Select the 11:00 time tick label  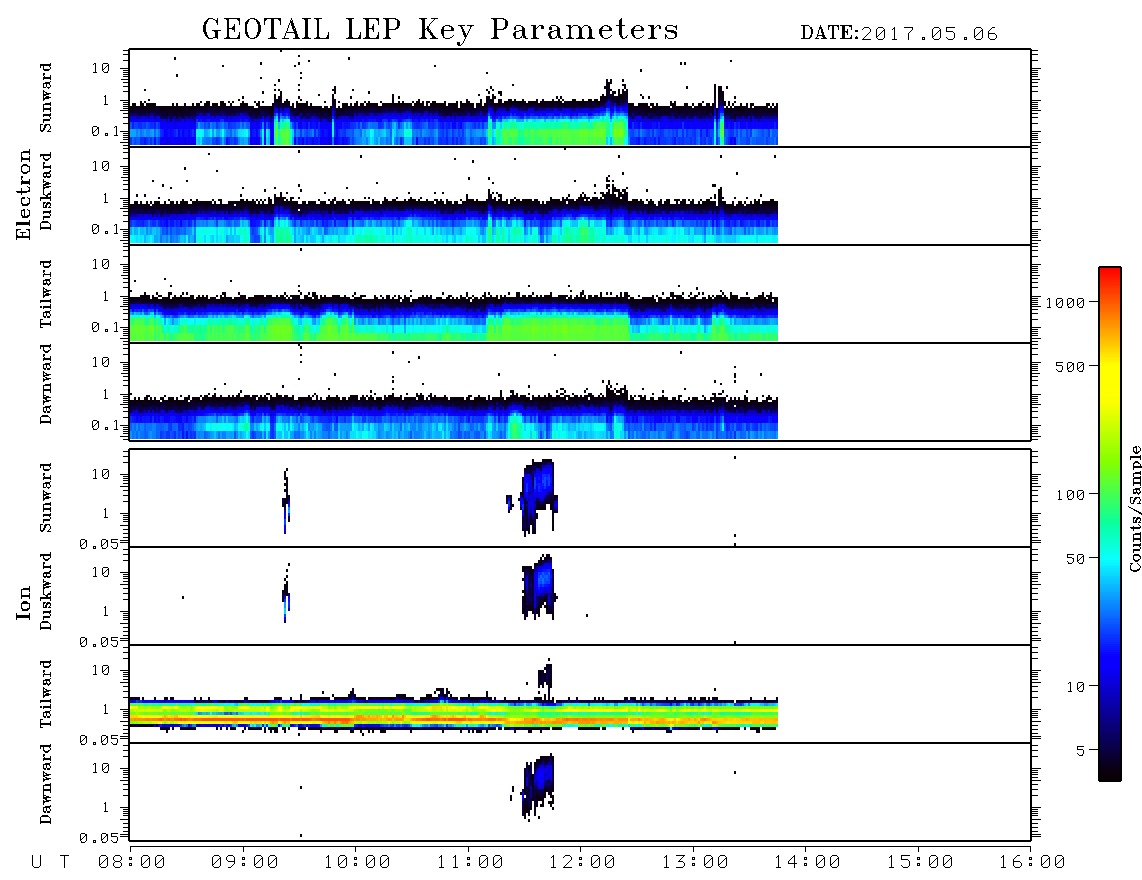(470, 863)
